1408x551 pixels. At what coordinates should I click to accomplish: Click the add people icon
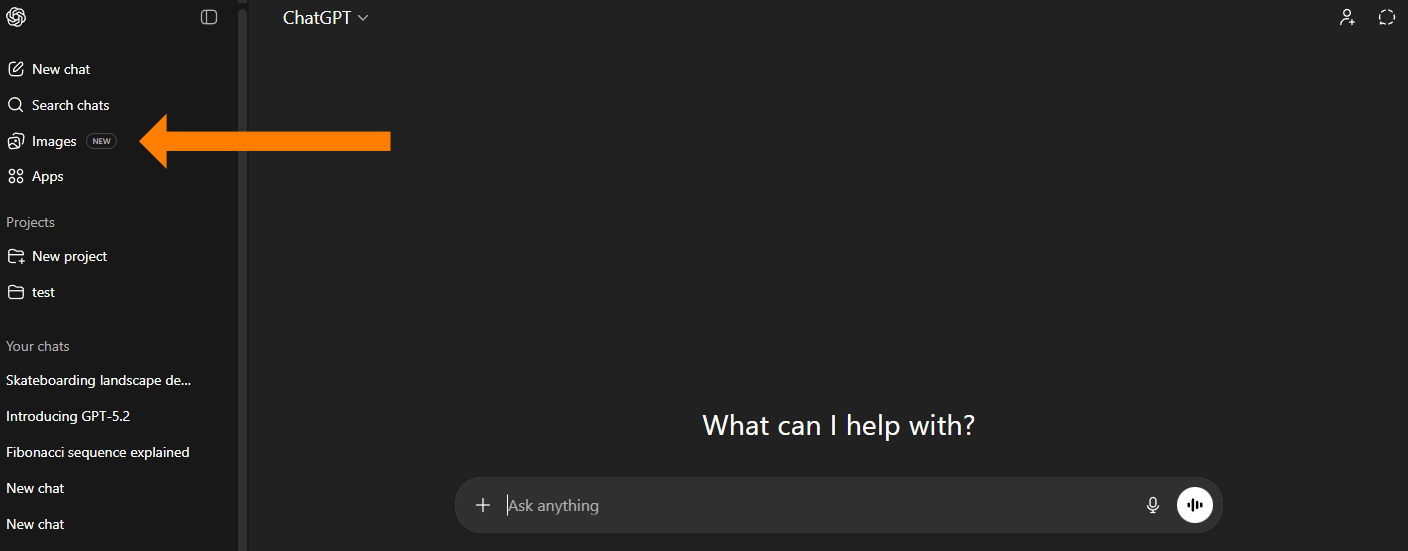point(1348,17)
